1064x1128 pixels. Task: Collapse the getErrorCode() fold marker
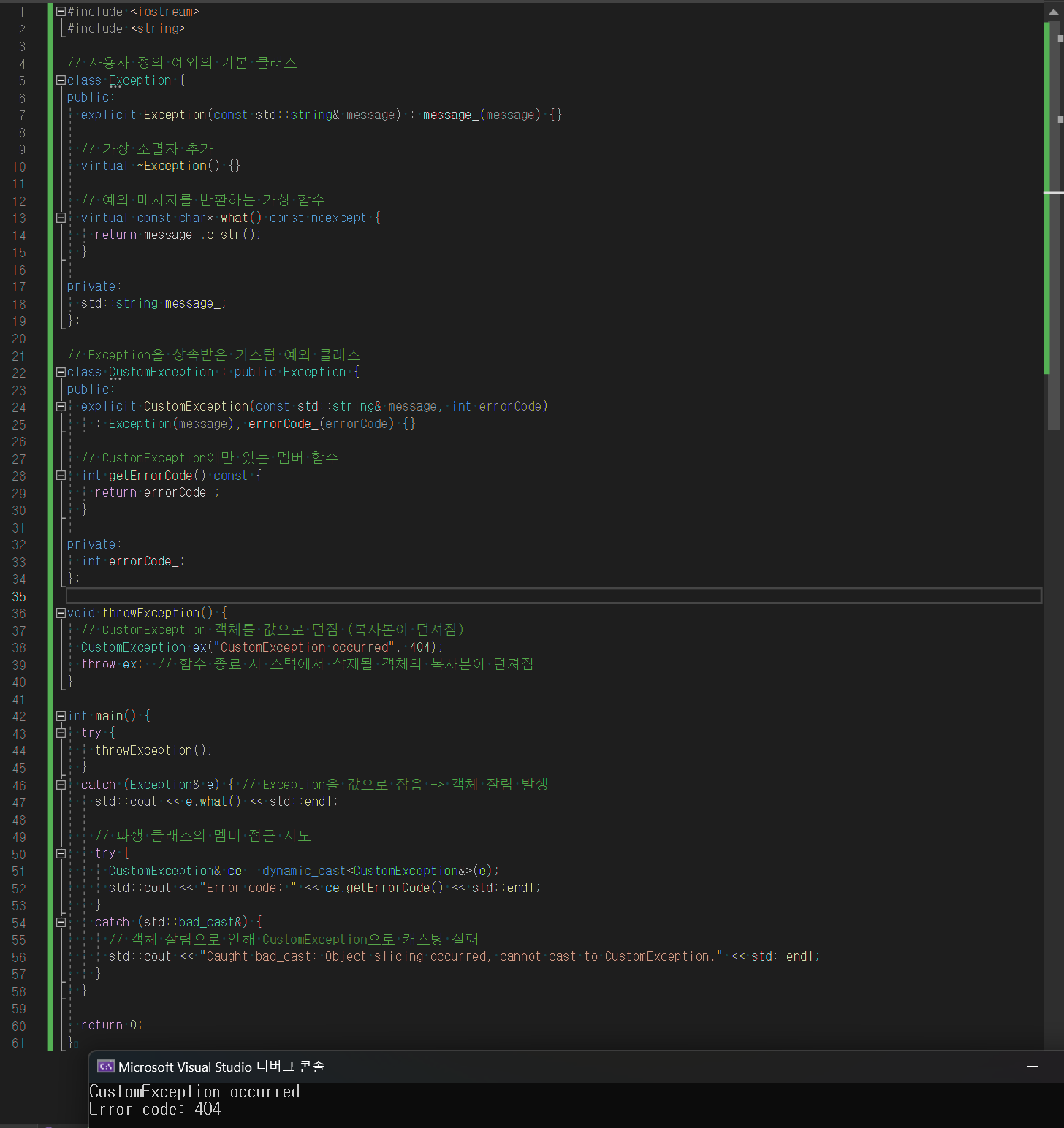click(x=61, y=476)
